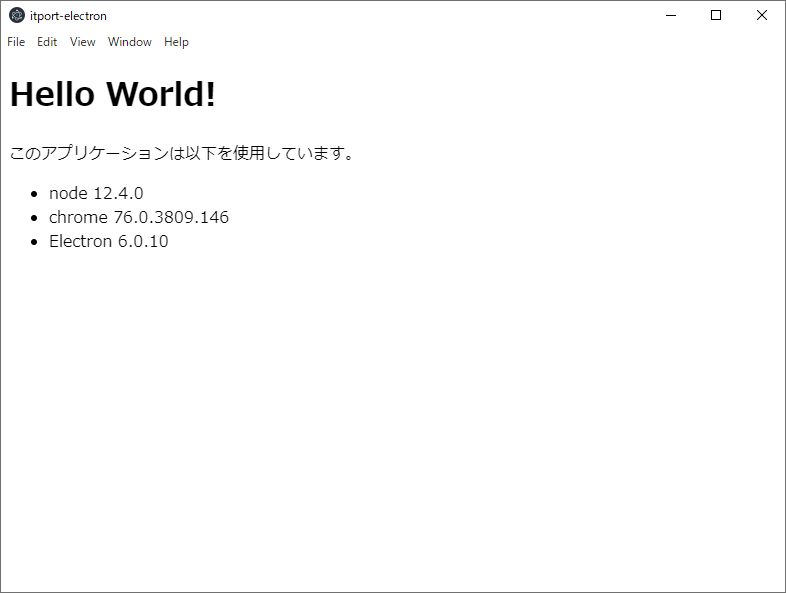Click the Electron app icon in title bar
Image resolution: width=786 pixels, height=593 pixels.
[x=17, y=16]
